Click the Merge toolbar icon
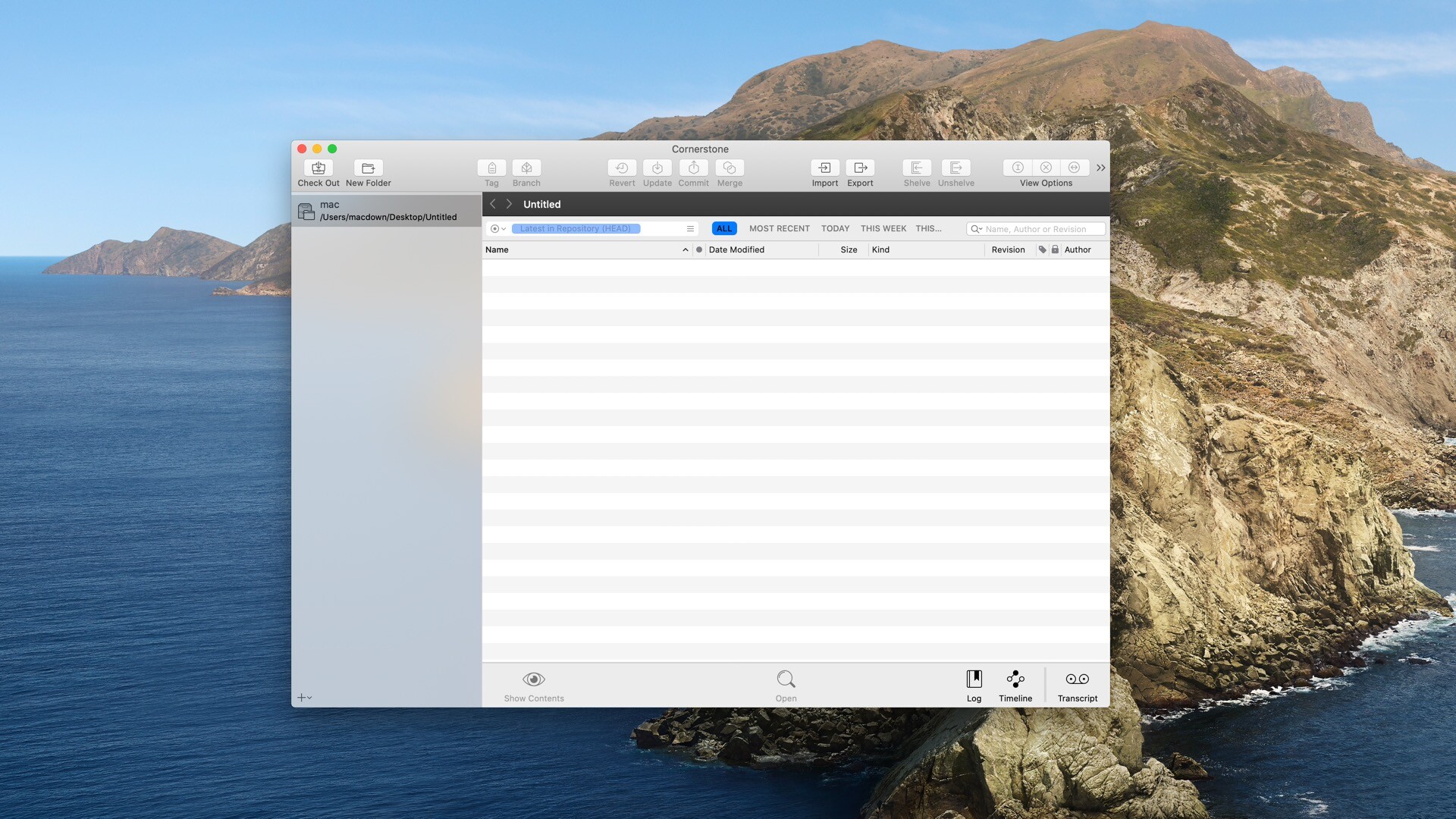The image size is (1456, 819). [x=730, y=168]
